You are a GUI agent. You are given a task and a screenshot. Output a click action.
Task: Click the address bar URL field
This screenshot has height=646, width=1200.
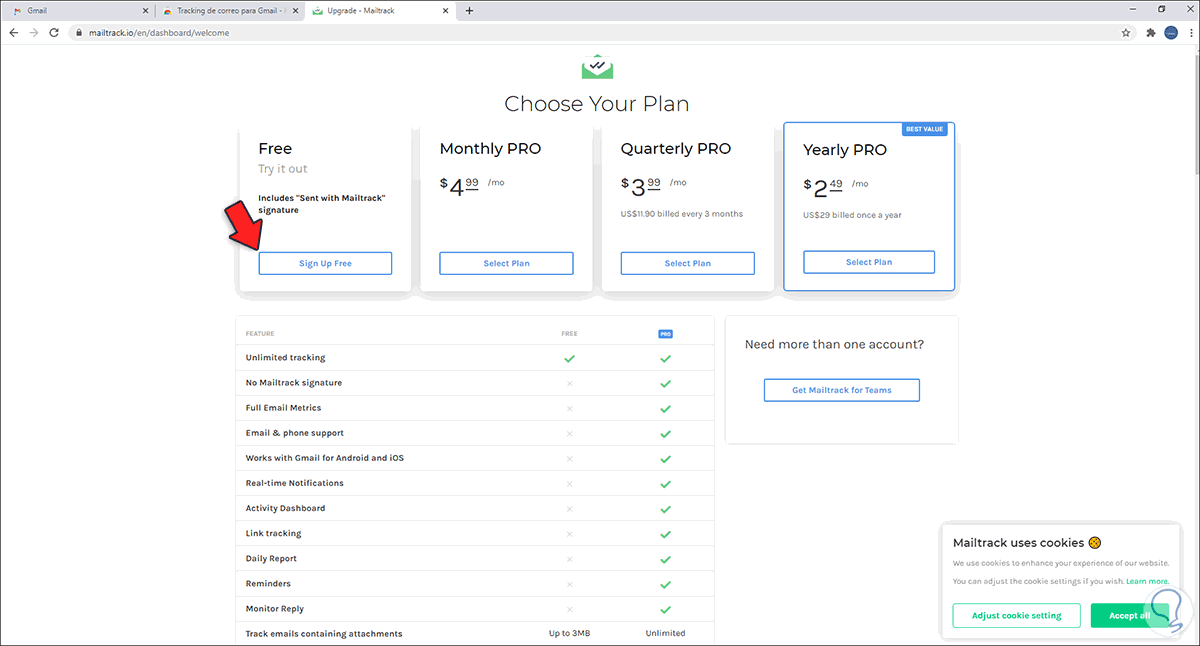pyautogui.click(x=600, y=32)
